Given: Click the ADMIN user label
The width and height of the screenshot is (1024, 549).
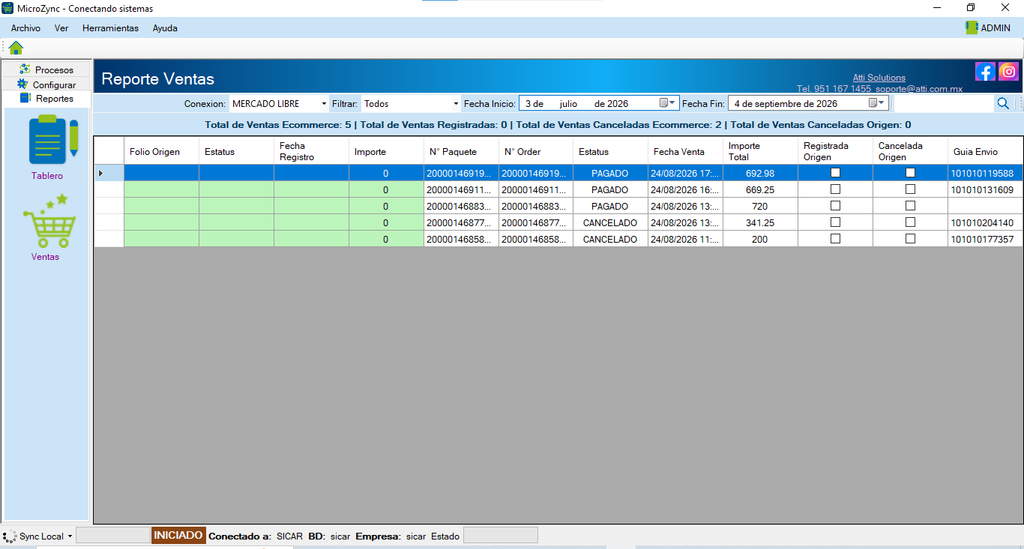Looking at the screenshot, I should pos(995,28).
